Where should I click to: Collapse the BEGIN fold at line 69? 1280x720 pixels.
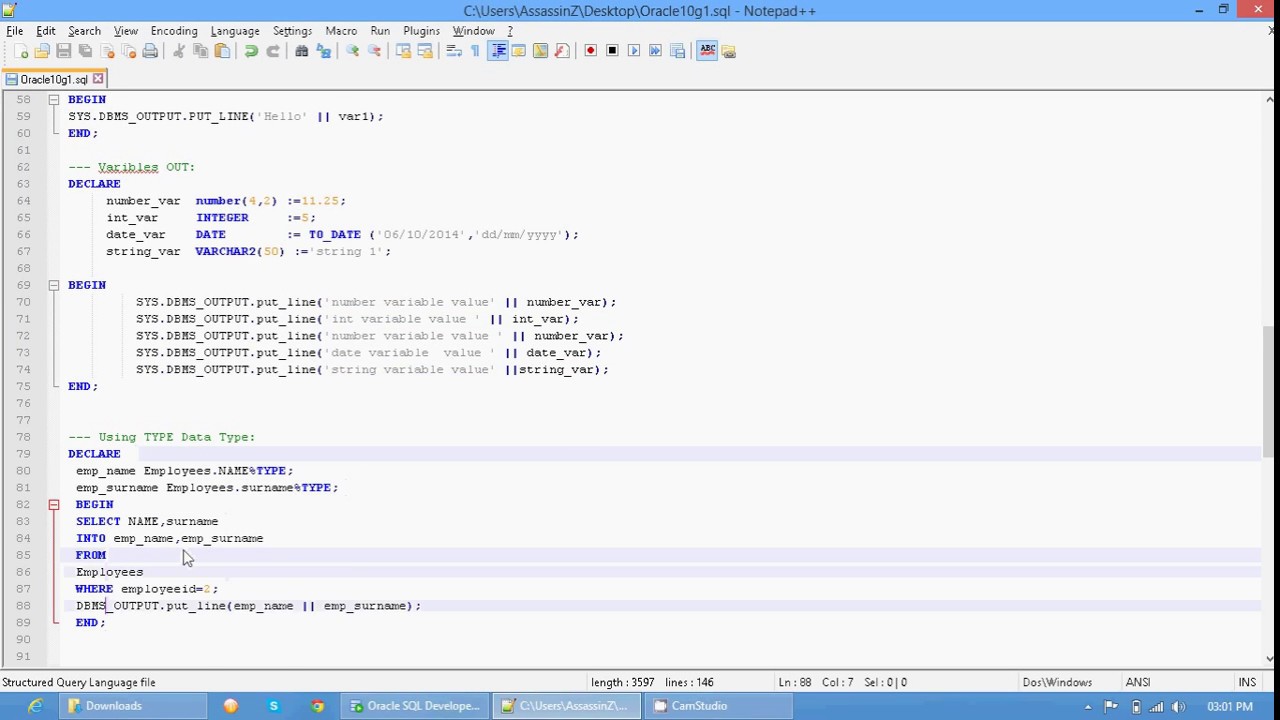[54, 285]
